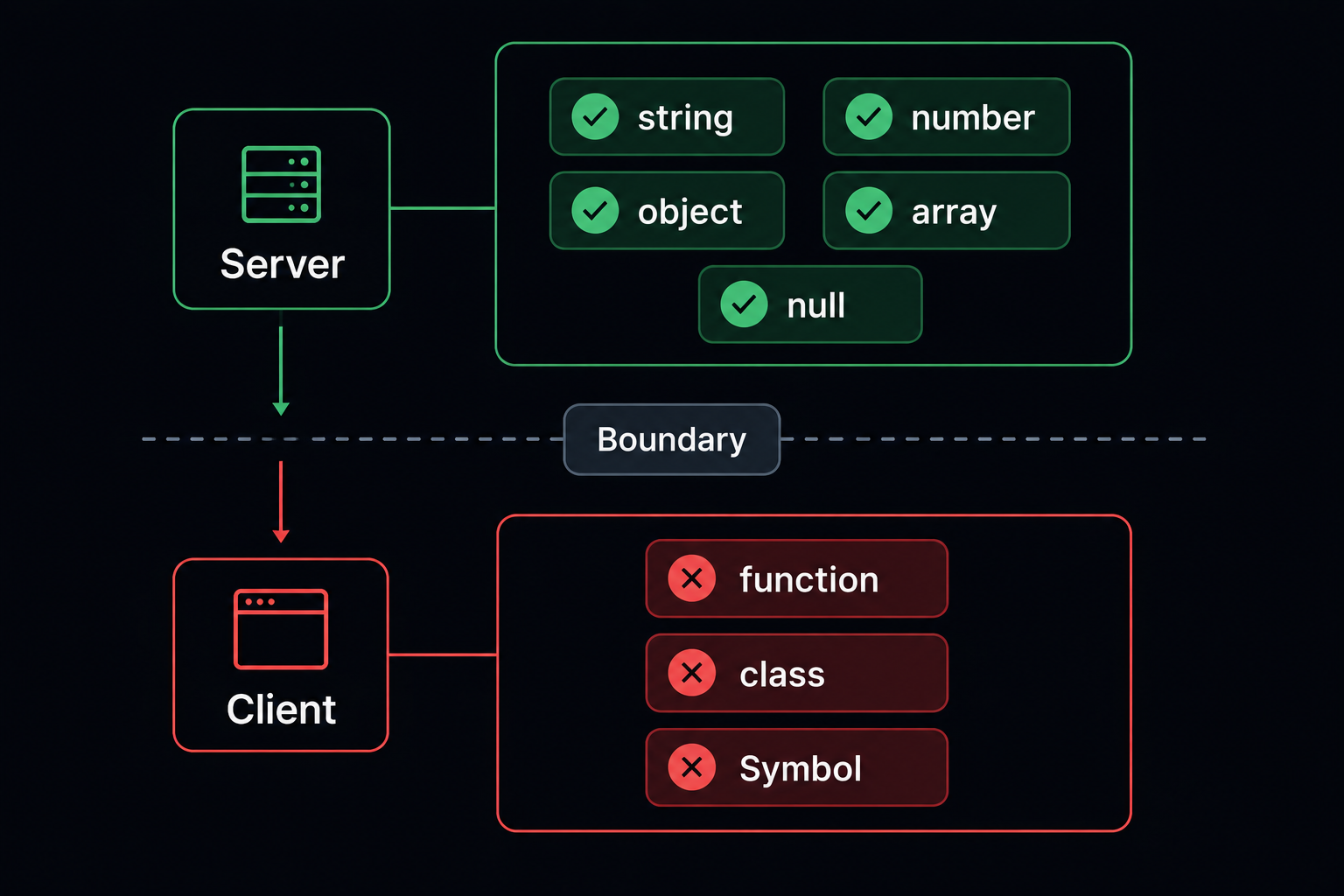Click the green checkmark beside number
1344x896 pixels.
869,116
